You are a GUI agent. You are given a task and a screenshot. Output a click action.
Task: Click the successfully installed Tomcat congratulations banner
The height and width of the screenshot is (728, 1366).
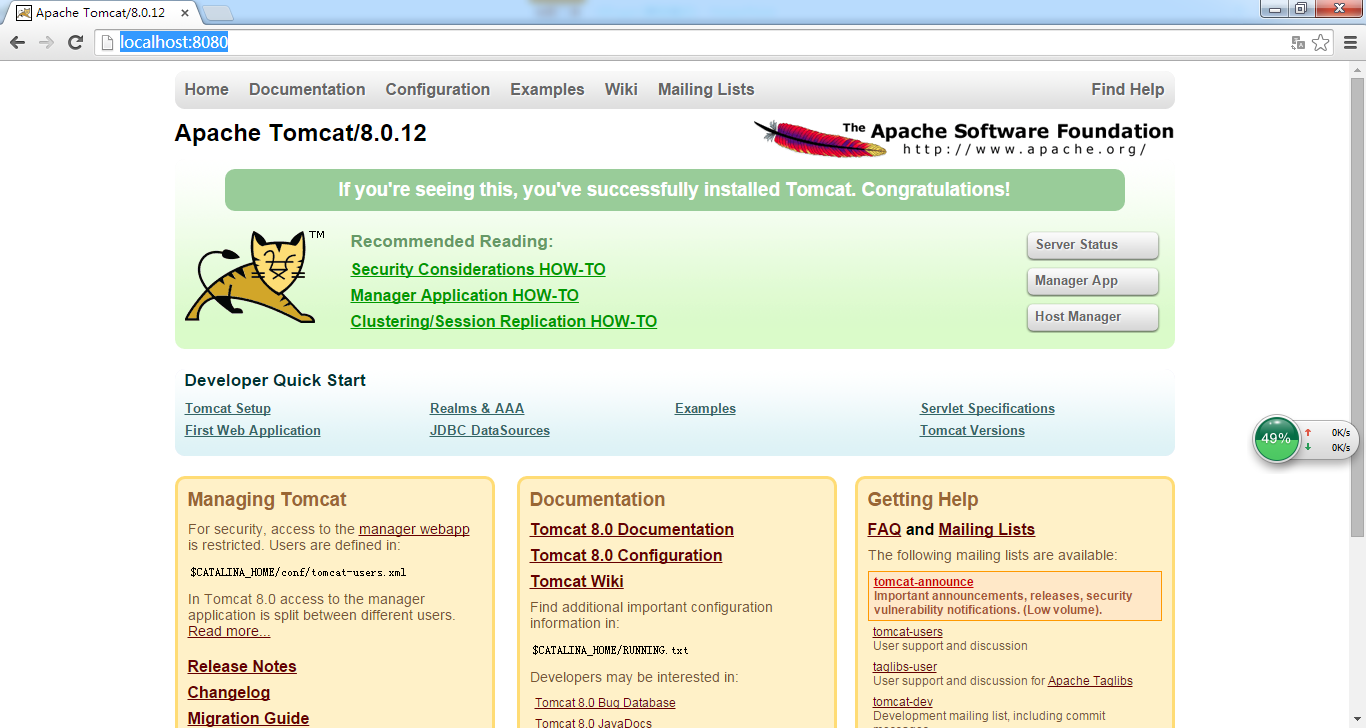[675, 189]
